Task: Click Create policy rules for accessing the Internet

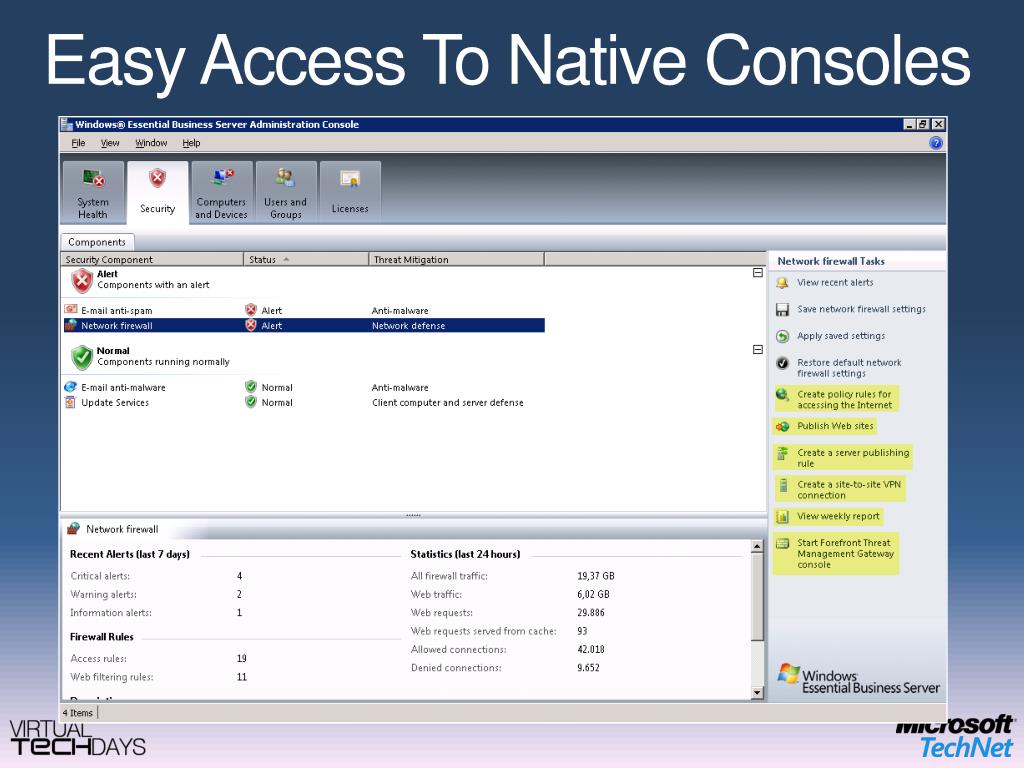Action: 844,400
